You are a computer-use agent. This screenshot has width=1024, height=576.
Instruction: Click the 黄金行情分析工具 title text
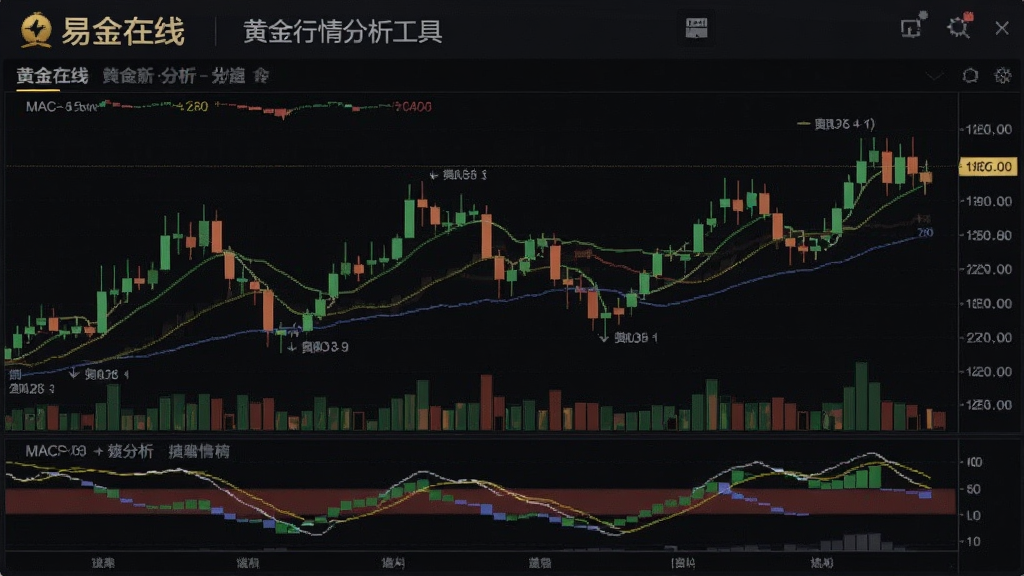click(x=343, y=31)
